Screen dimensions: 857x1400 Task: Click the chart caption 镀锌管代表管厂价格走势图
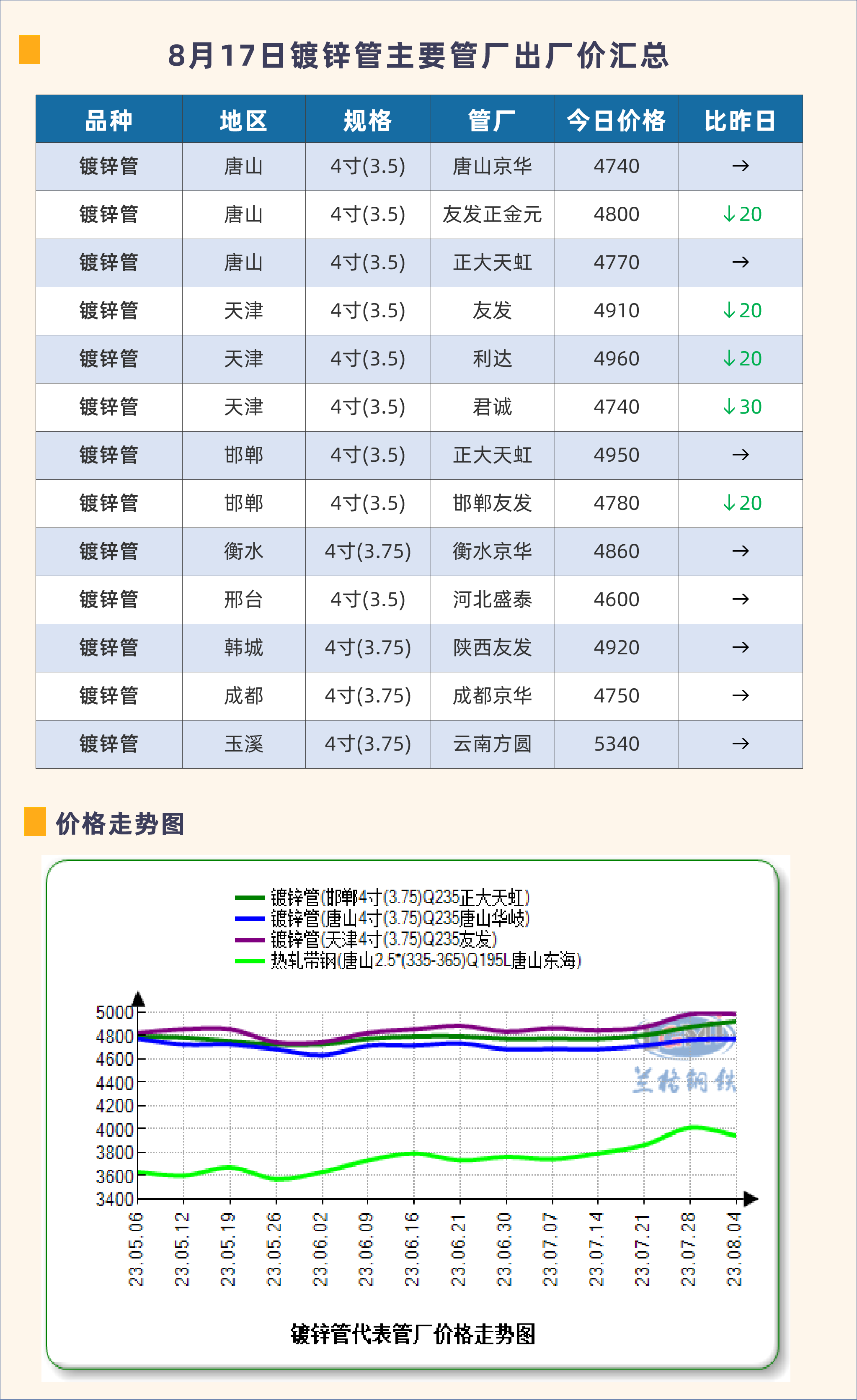coord(413,1334)
